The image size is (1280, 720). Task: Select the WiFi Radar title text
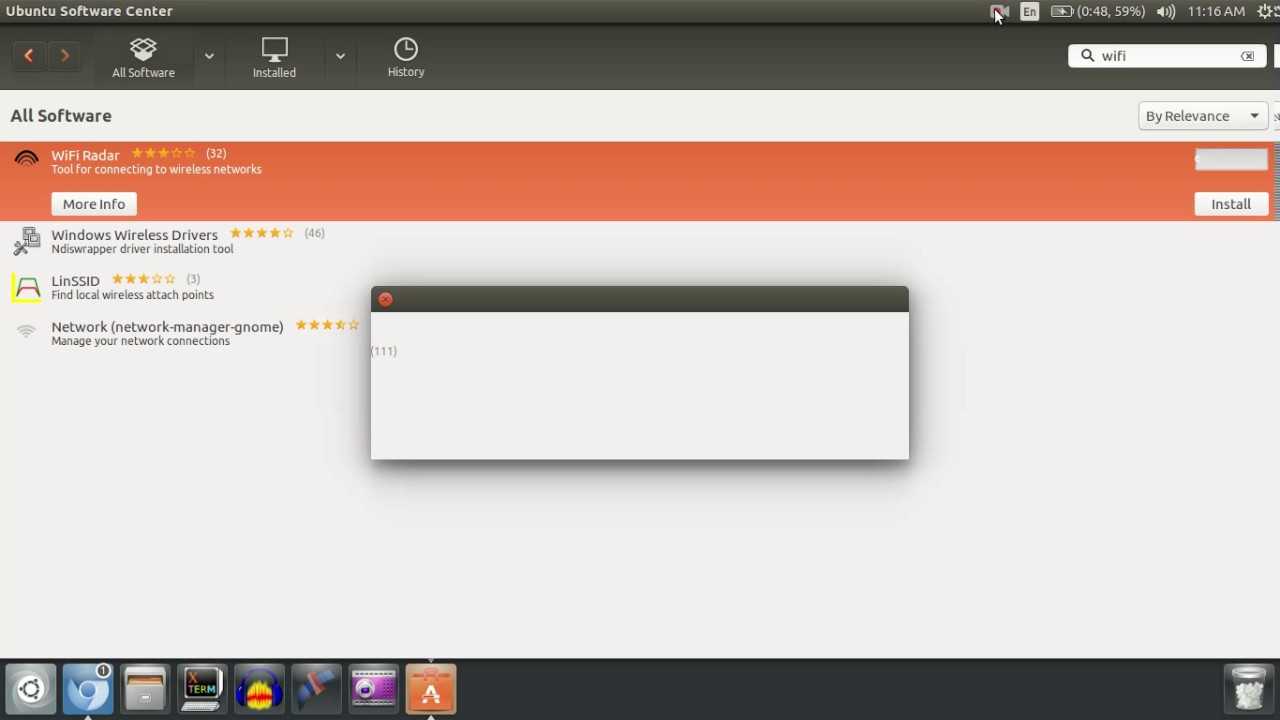tap(85, 155)
